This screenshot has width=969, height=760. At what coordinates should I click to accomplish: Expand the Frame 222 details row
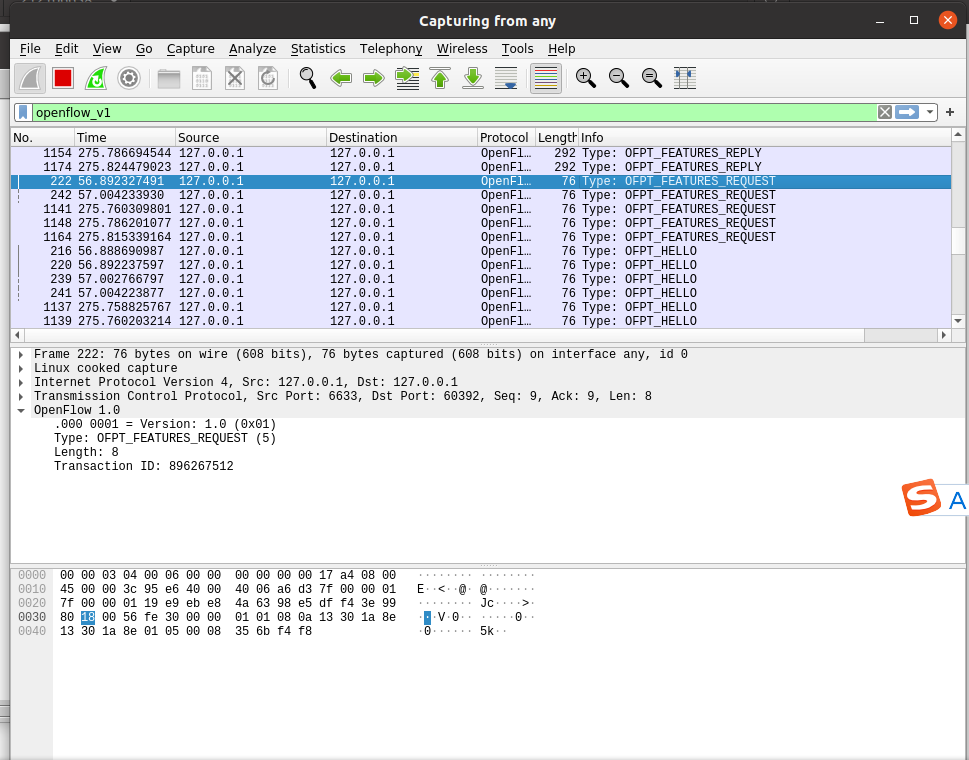pos(21,355)
